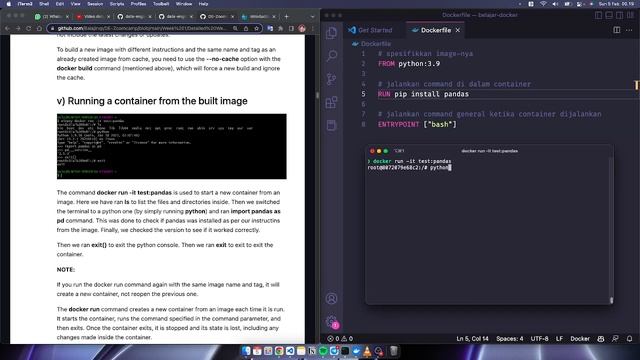Open the Explorer view in VS Code activity bar

click(331, 33)
